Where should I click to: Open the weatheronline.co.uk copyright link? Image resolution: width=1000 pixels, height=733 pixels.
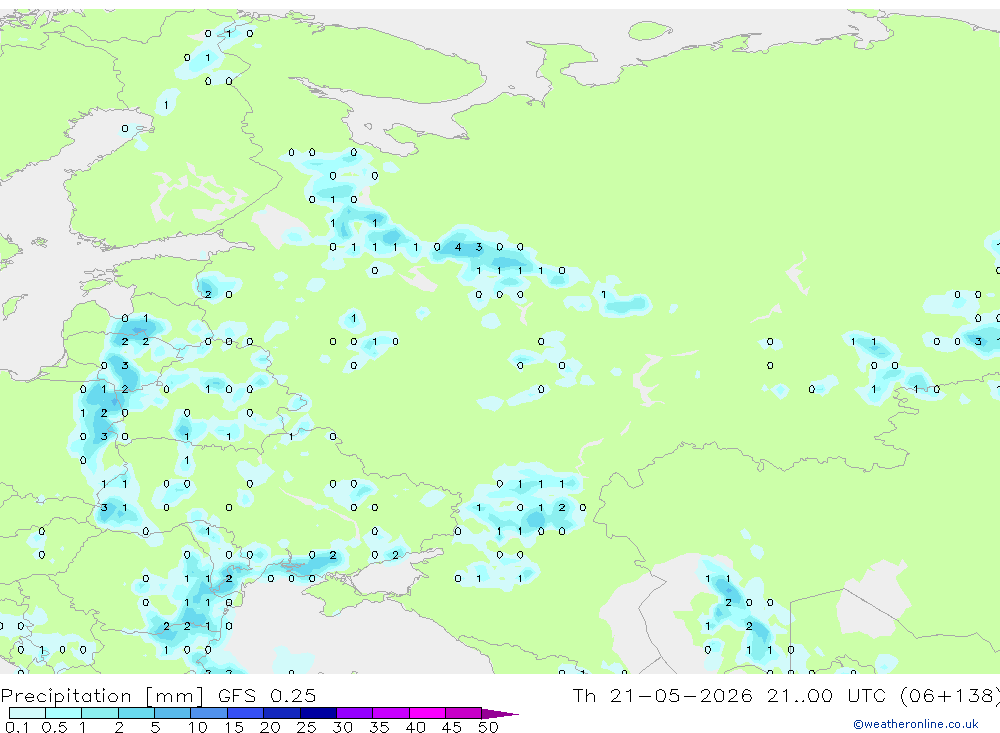click(x=916, y=724)
